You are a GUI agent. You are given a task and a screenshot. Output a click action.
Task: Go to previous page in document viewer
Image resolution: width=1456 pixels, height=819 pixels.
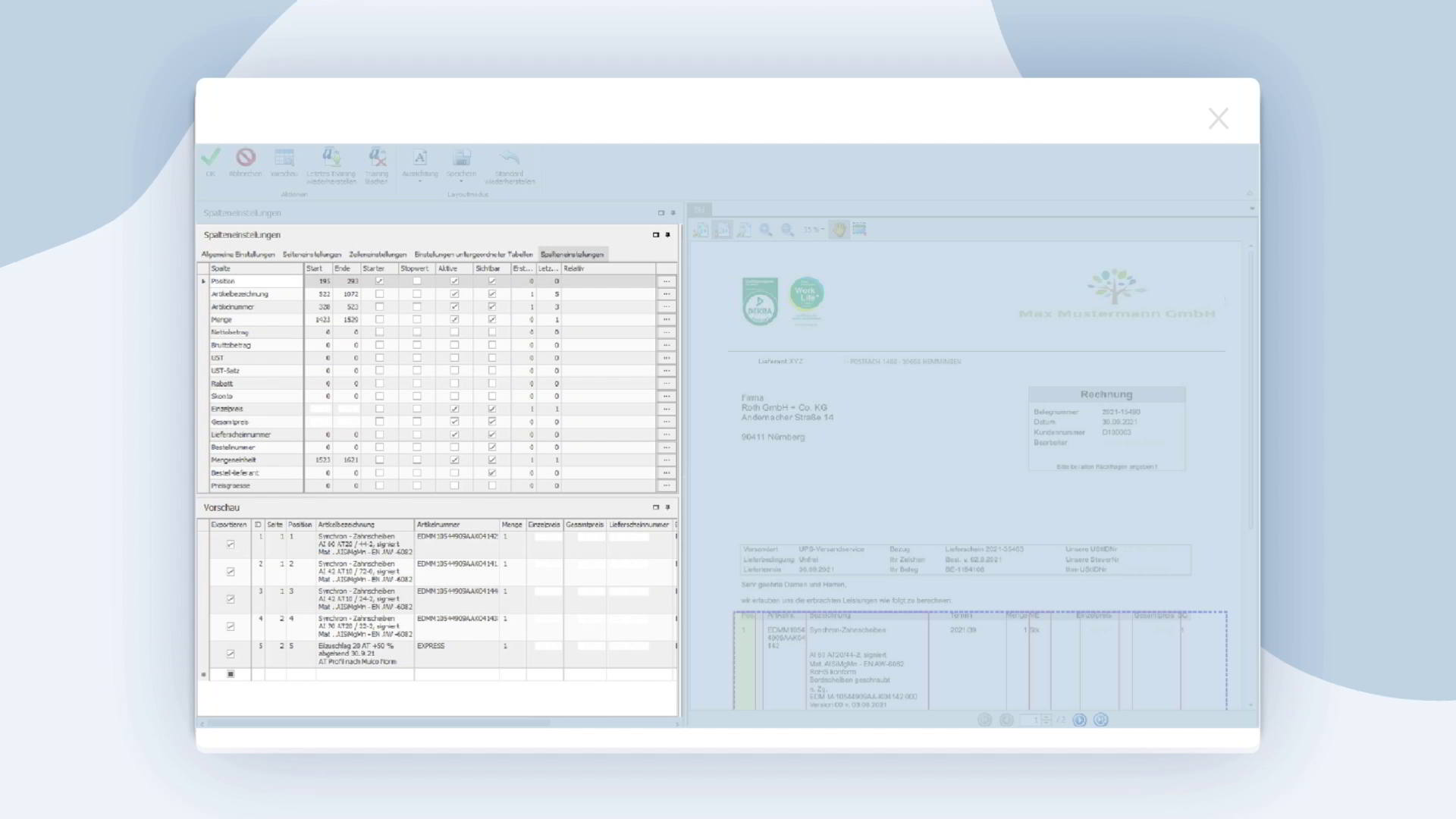(x=1006, y=720)
